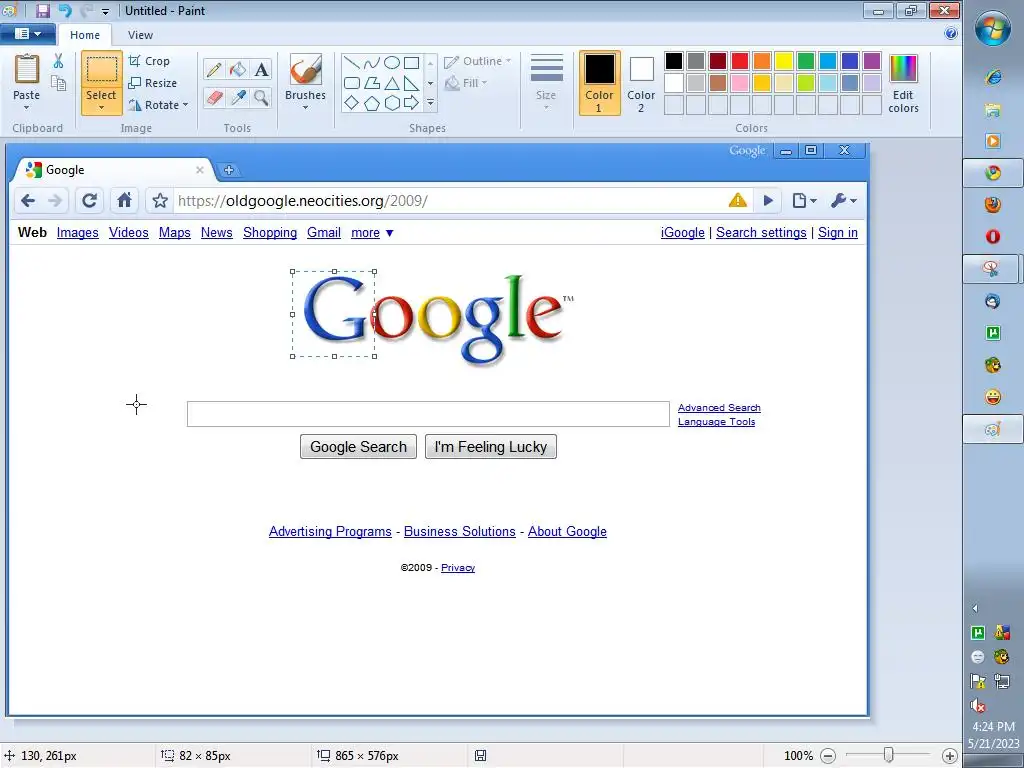The image size is (1024, 768).
Task: Open Opera from the taskbar
Action: pyautogui.click(x=993, y=236)
